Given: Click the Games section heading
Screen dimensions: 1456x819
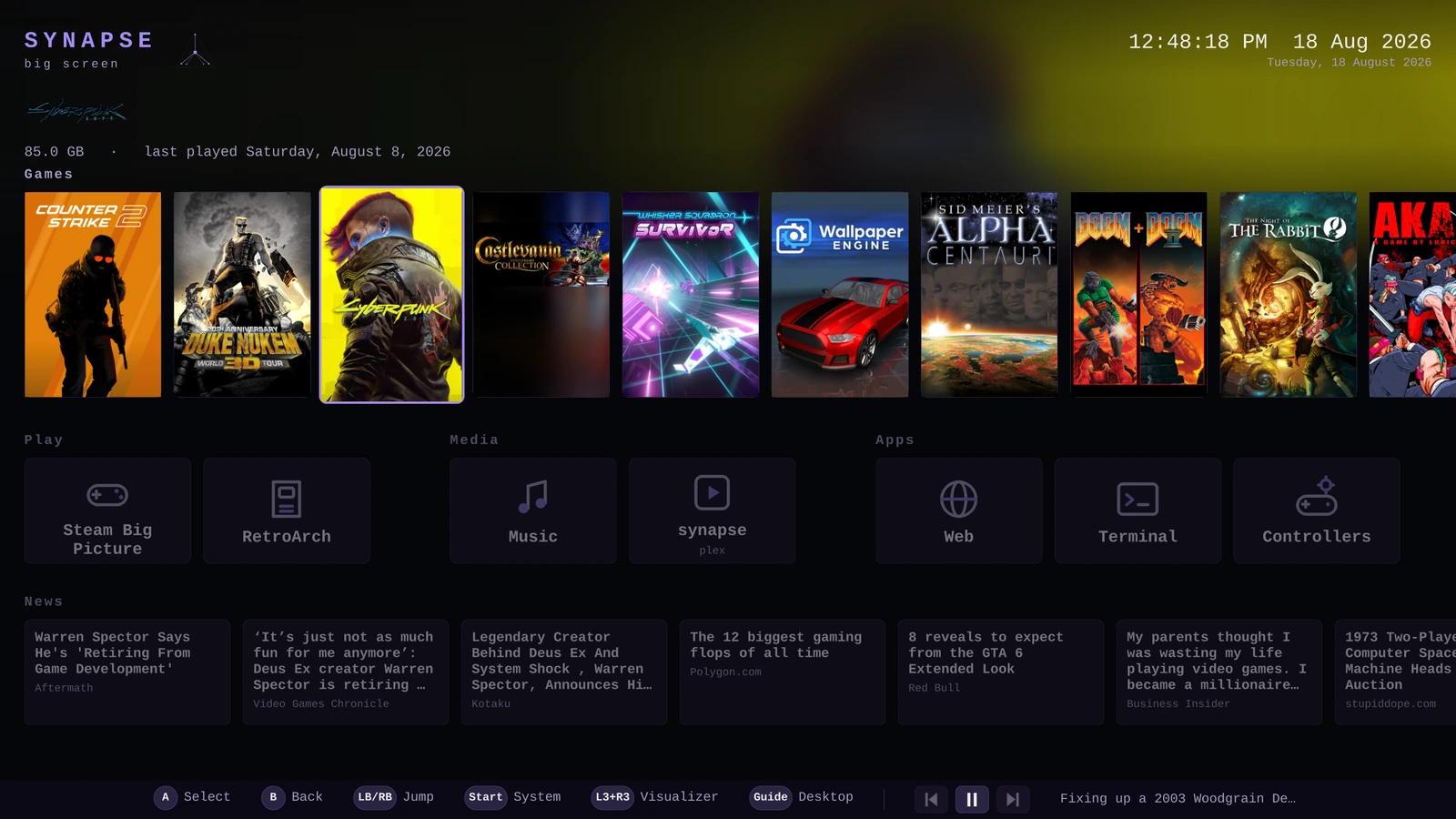Looking at the screenshot, I should click(48, 175).
